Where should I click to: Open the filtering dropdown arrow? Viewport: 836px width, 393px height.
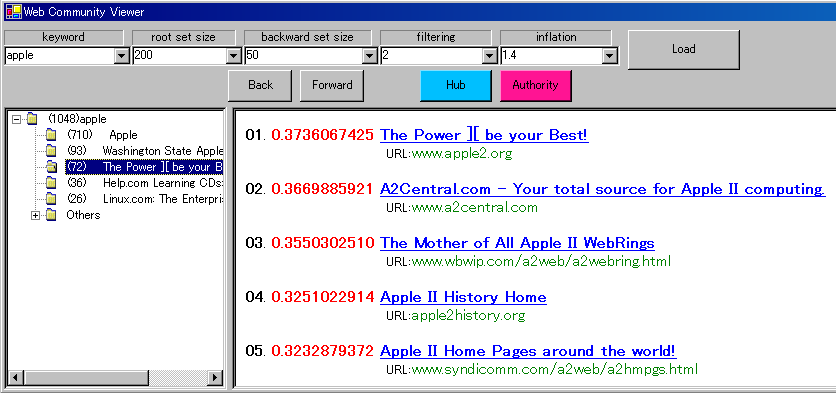(x=489, y=55)
